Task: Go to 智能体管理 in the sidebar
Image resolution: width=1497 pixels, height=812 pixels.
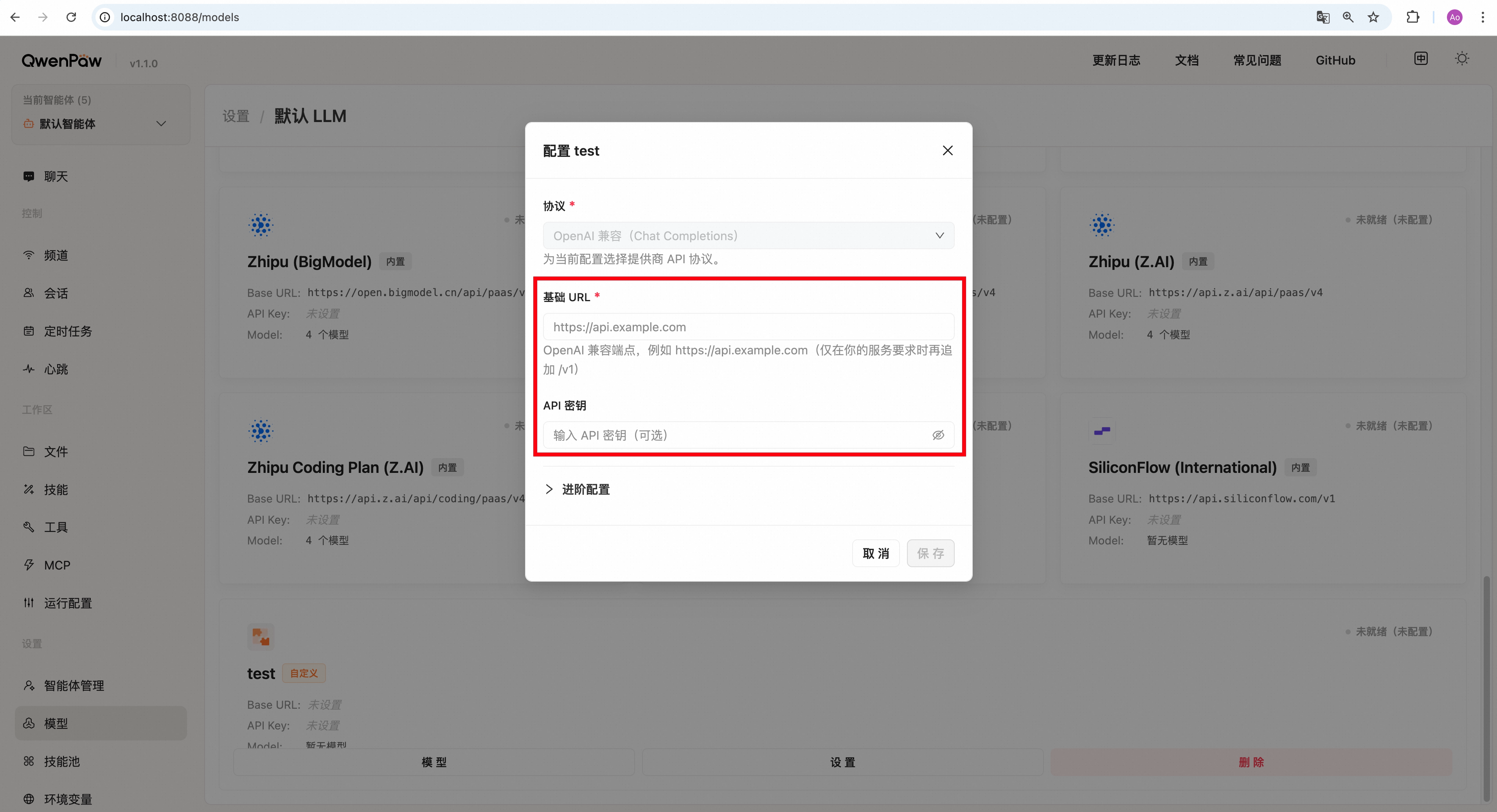Action: click(x=101, y=686)
